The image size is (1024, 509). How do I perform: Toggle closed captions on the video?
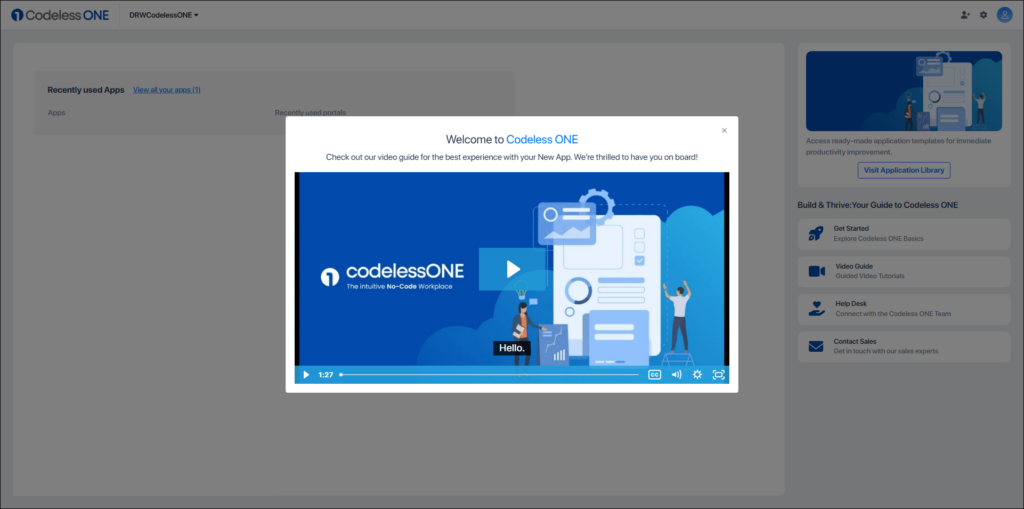coord(654,374)
